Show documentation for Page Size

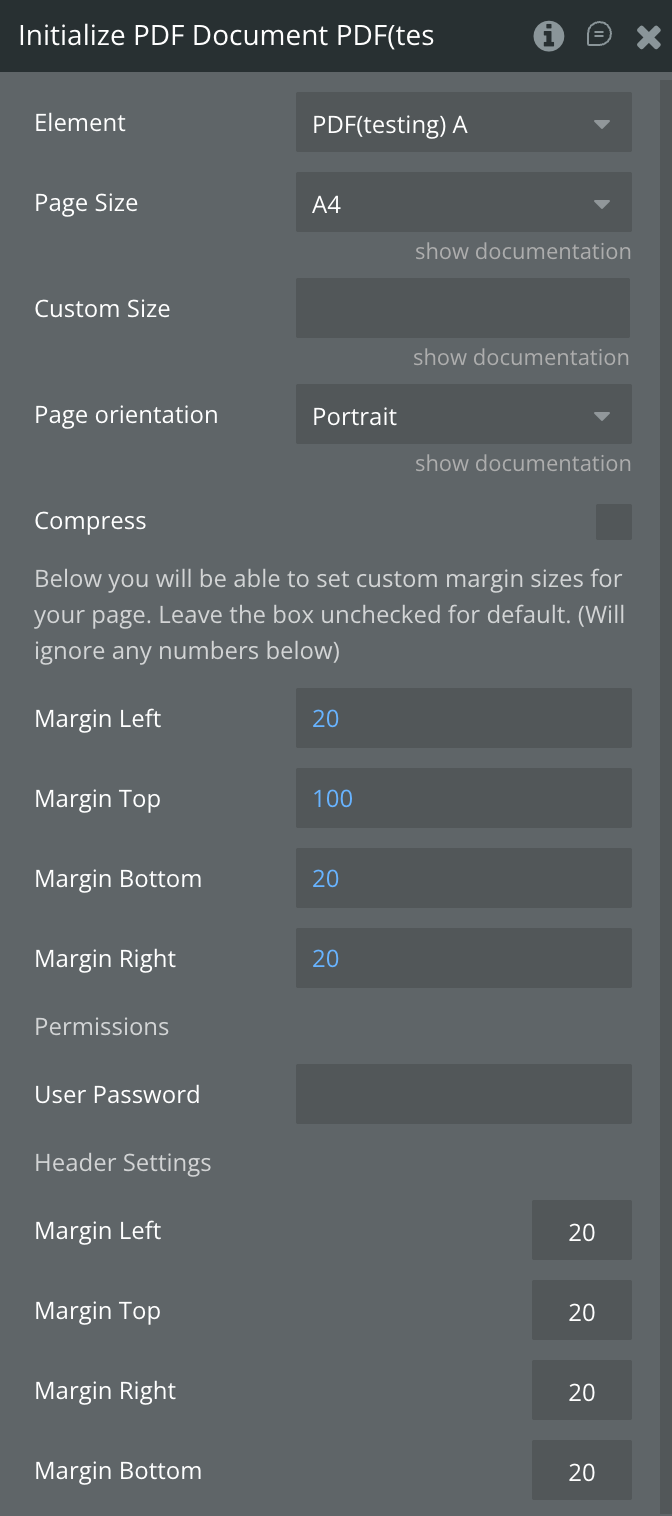click(523, 251)
